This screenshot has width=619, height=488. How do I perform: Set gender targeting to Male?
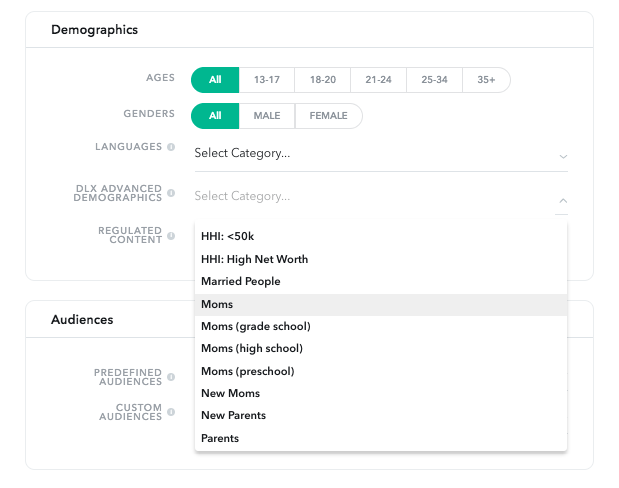pyautogui.click(x=267, y=116)
